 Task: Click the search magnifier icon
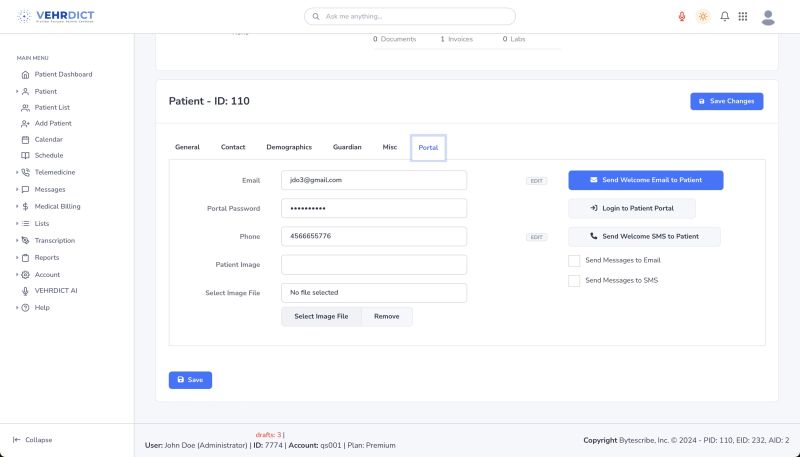[x=316, y=16]
